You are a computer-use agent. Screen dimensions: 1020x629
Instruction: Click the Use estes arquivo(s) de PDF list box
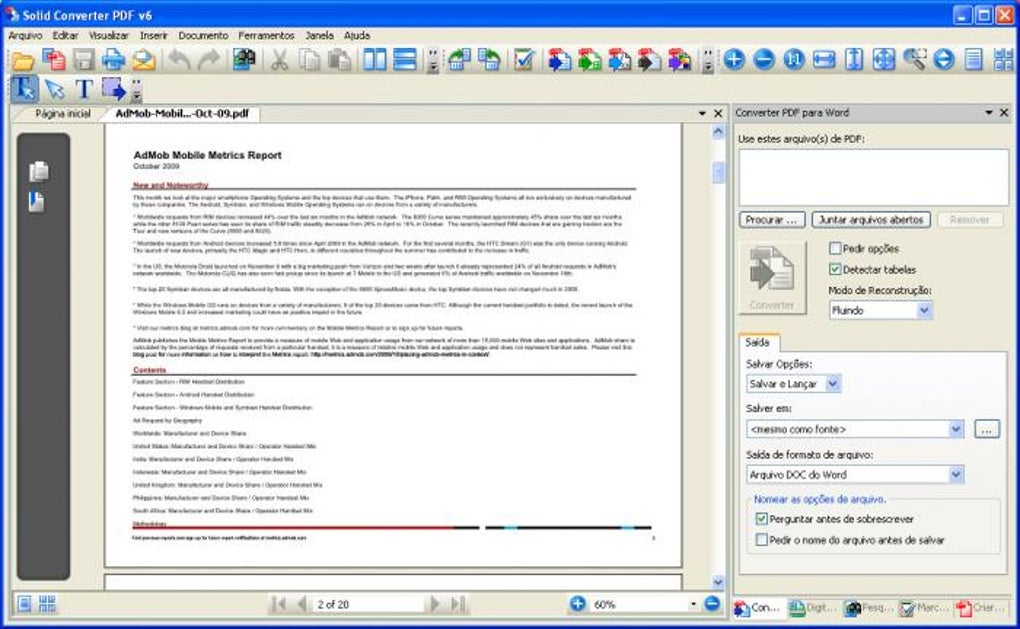click(874, 177)
